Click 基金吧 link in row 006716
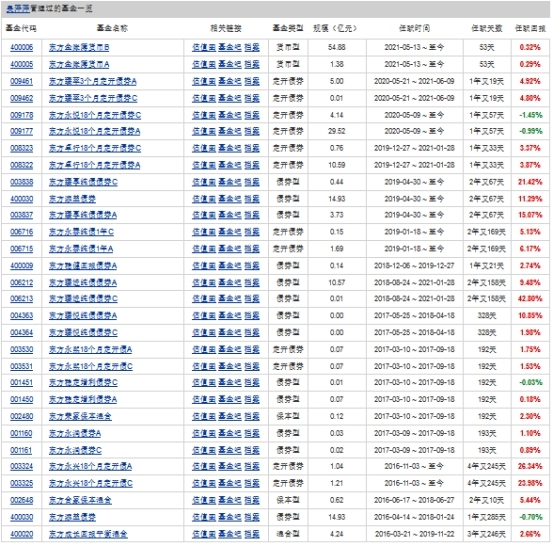 pos(230,232)
